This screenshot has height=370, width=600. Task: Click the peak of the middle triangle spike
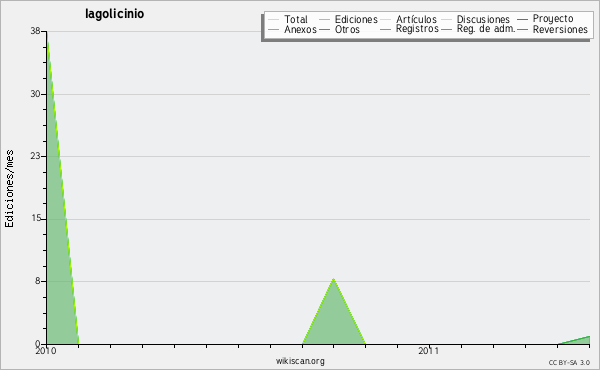334,279
